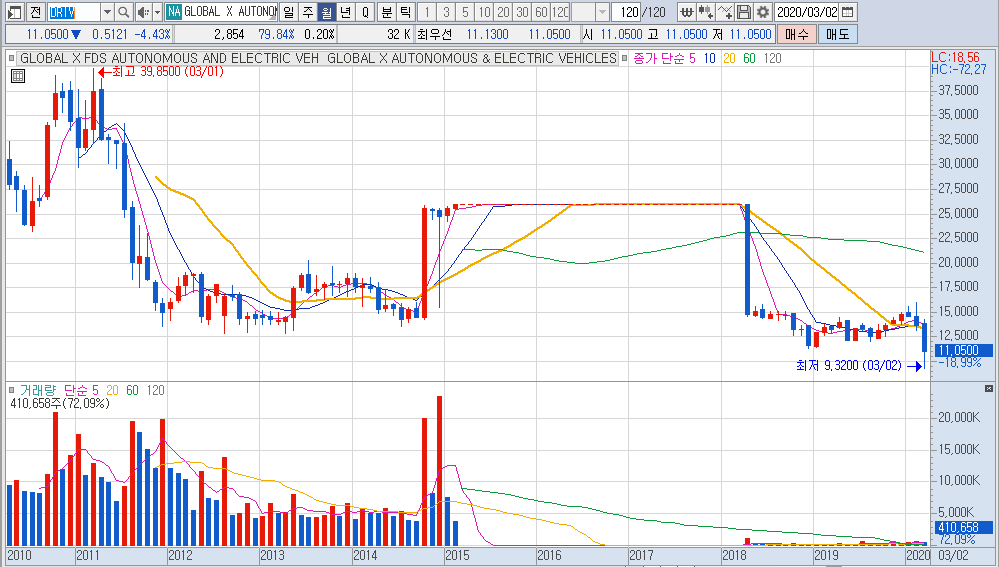The image size is (999, 567).
Task: Click the MA 120 legend label in price chart
Action: [x=772, y=58]
